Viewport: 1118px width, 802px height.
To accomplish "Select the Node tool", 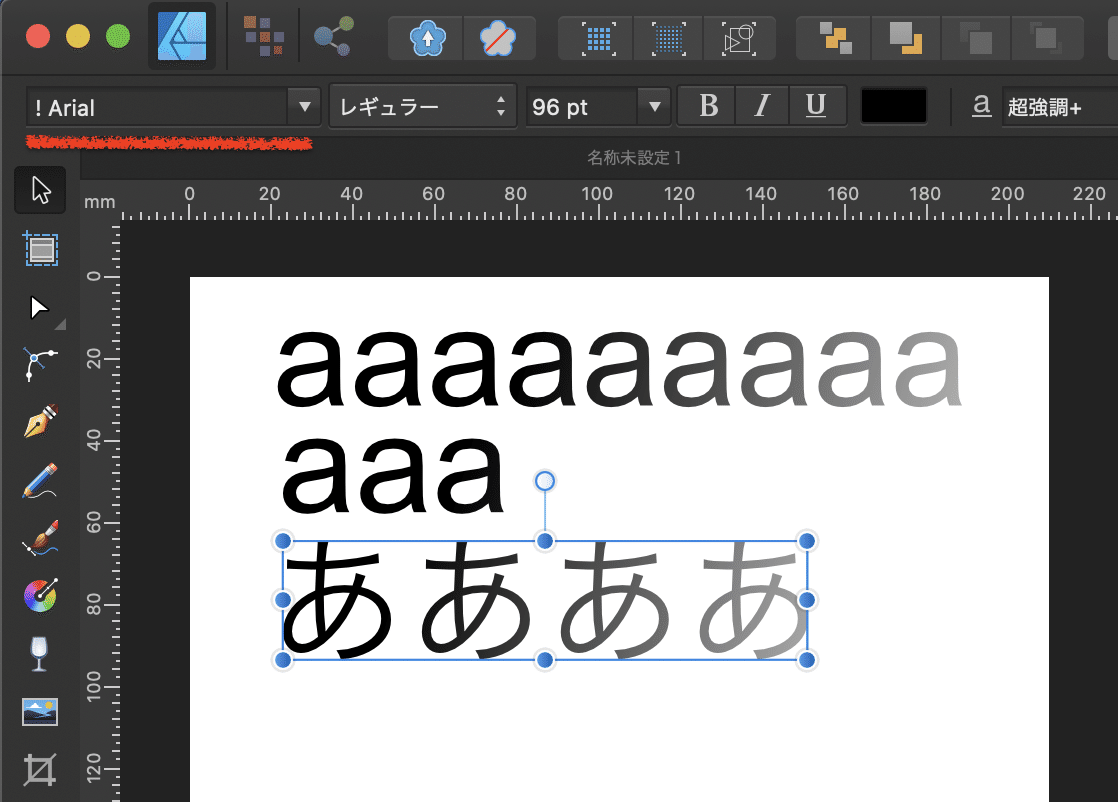I will click(39, 308).
